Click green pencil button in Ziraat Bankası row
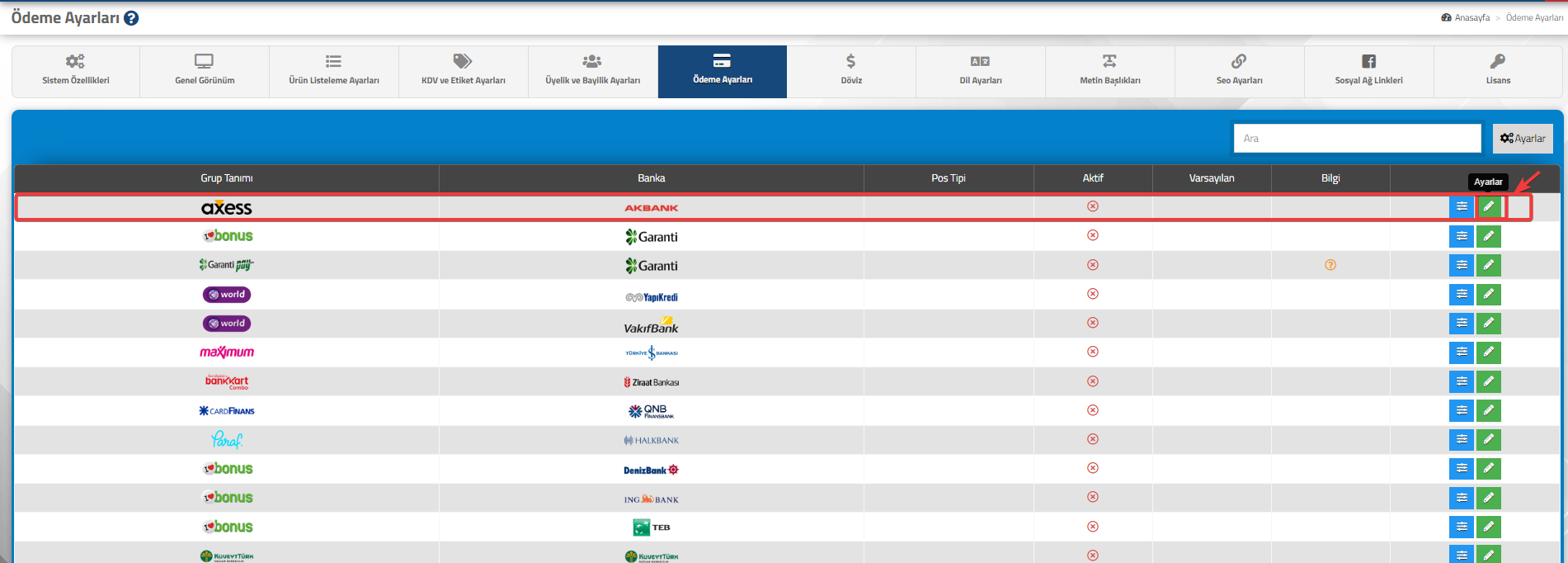1568x563 pixels. pos(1489,381)
